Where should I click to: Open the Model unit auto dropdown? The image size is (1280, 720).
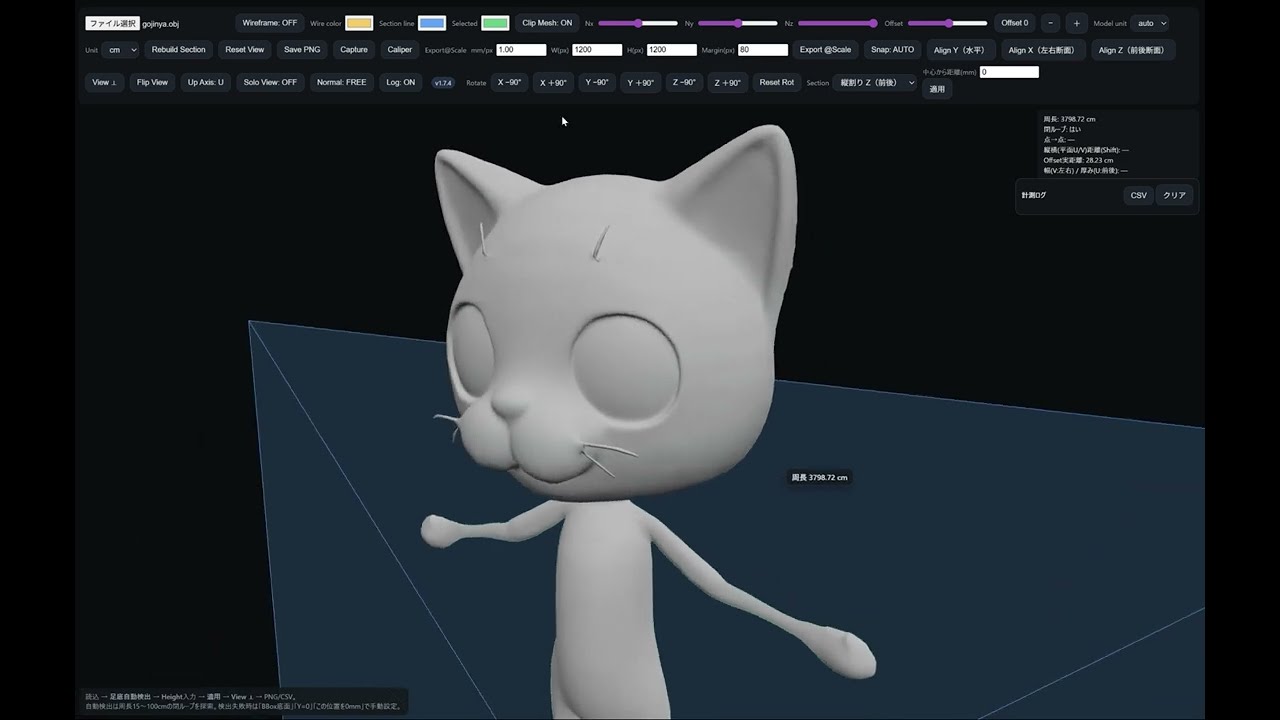1150,23
